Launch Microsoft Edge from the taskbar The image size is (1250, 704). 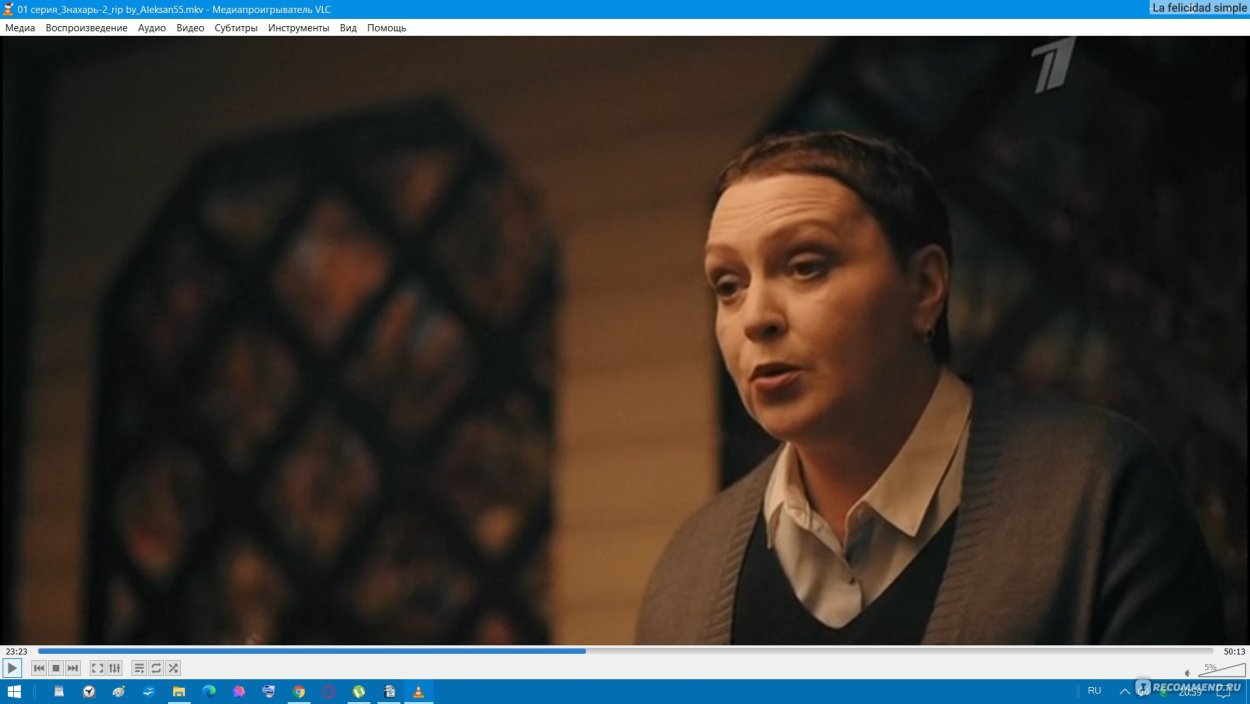(209, 691)
